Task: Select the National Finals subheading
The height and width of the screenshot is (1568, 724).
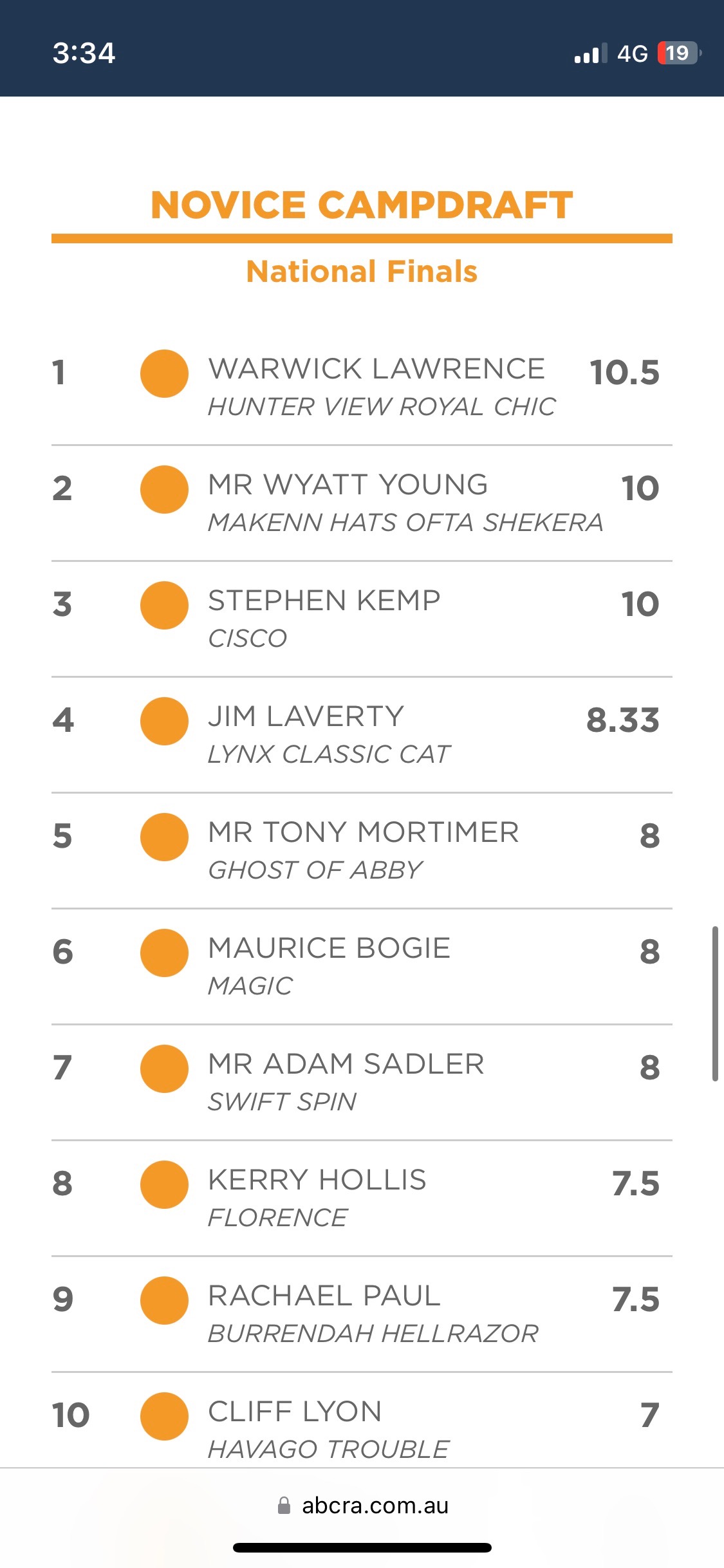Action: tap(362, 272)
